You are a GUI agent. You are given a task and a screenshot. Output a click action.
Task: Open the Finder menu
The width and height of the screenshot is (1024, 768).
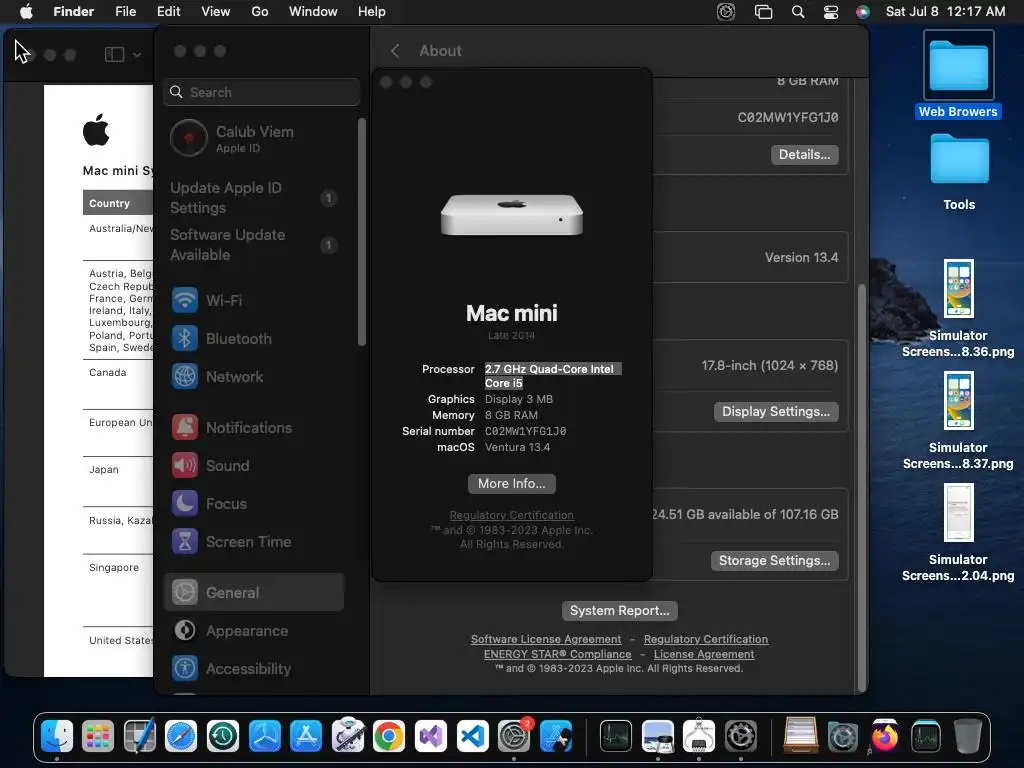74,12
